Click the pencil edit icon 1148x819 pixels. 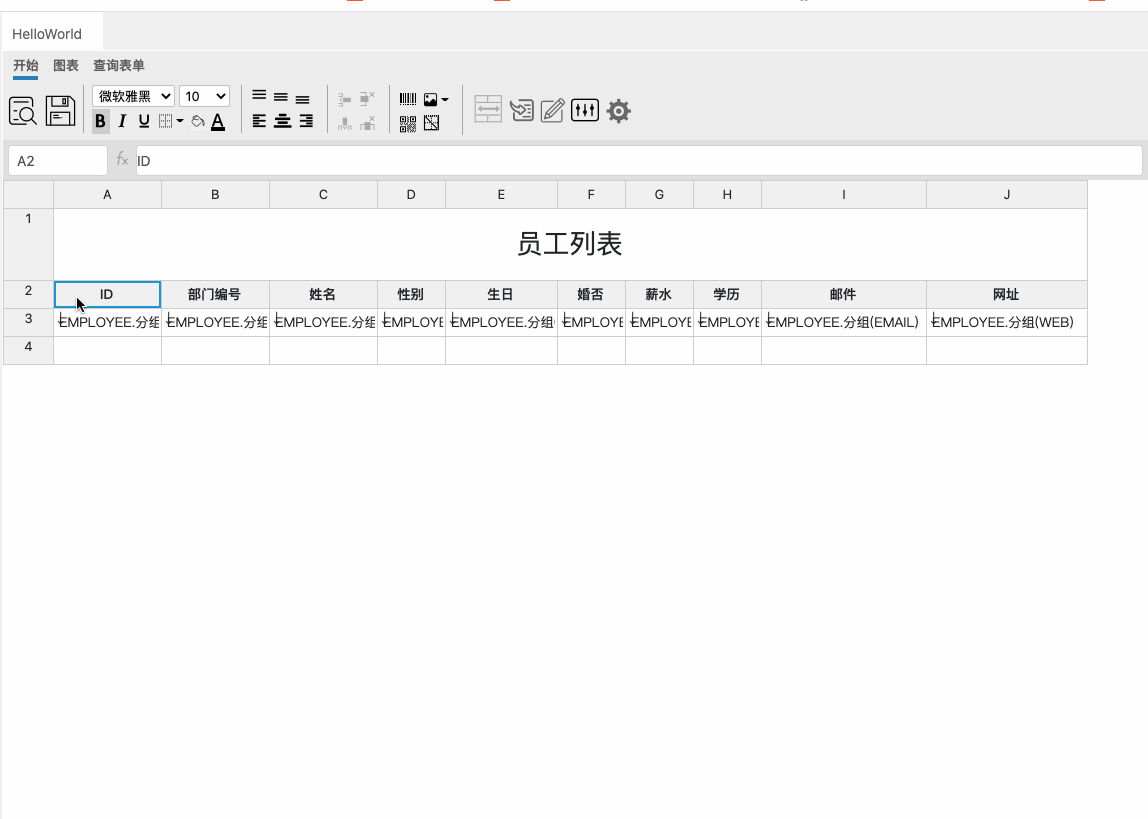(x=552, y=110)
